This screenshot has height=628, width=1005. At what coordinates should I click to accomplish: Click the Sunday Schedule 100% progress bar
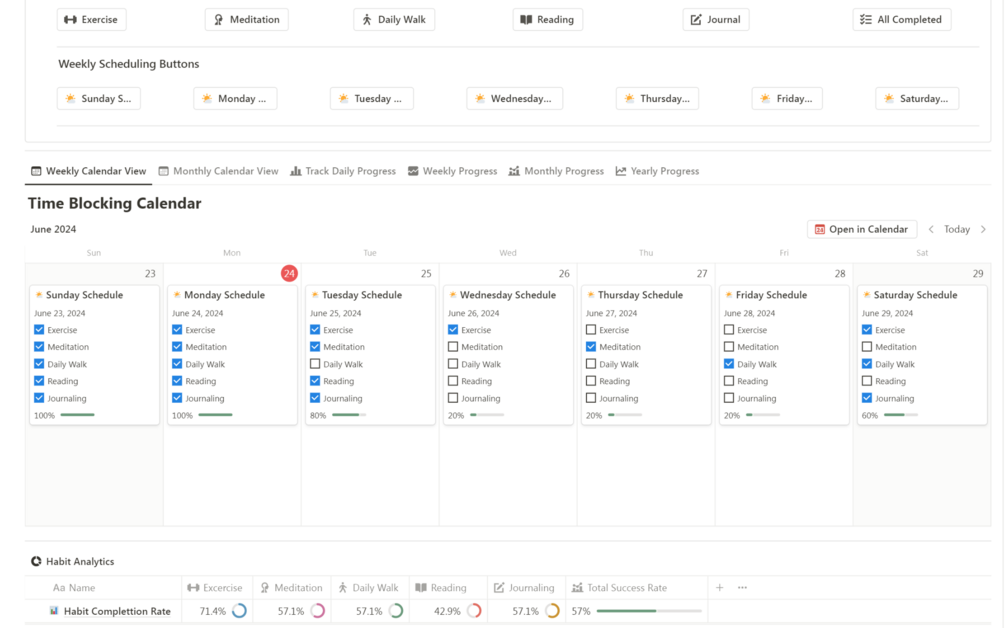pyautogui.click(x=78, y=415)
